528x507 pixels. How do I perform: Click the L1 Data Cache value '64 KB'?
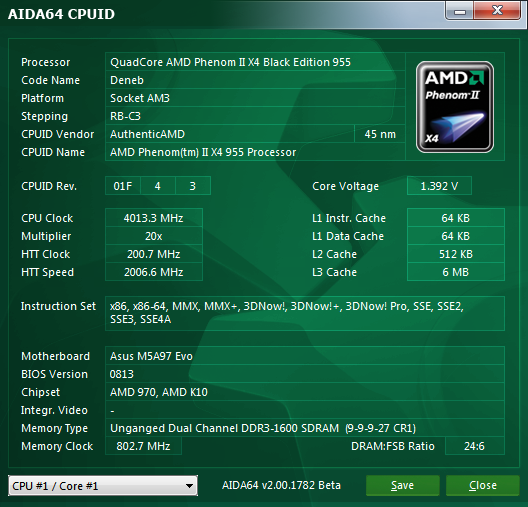[x=456, y=236]
